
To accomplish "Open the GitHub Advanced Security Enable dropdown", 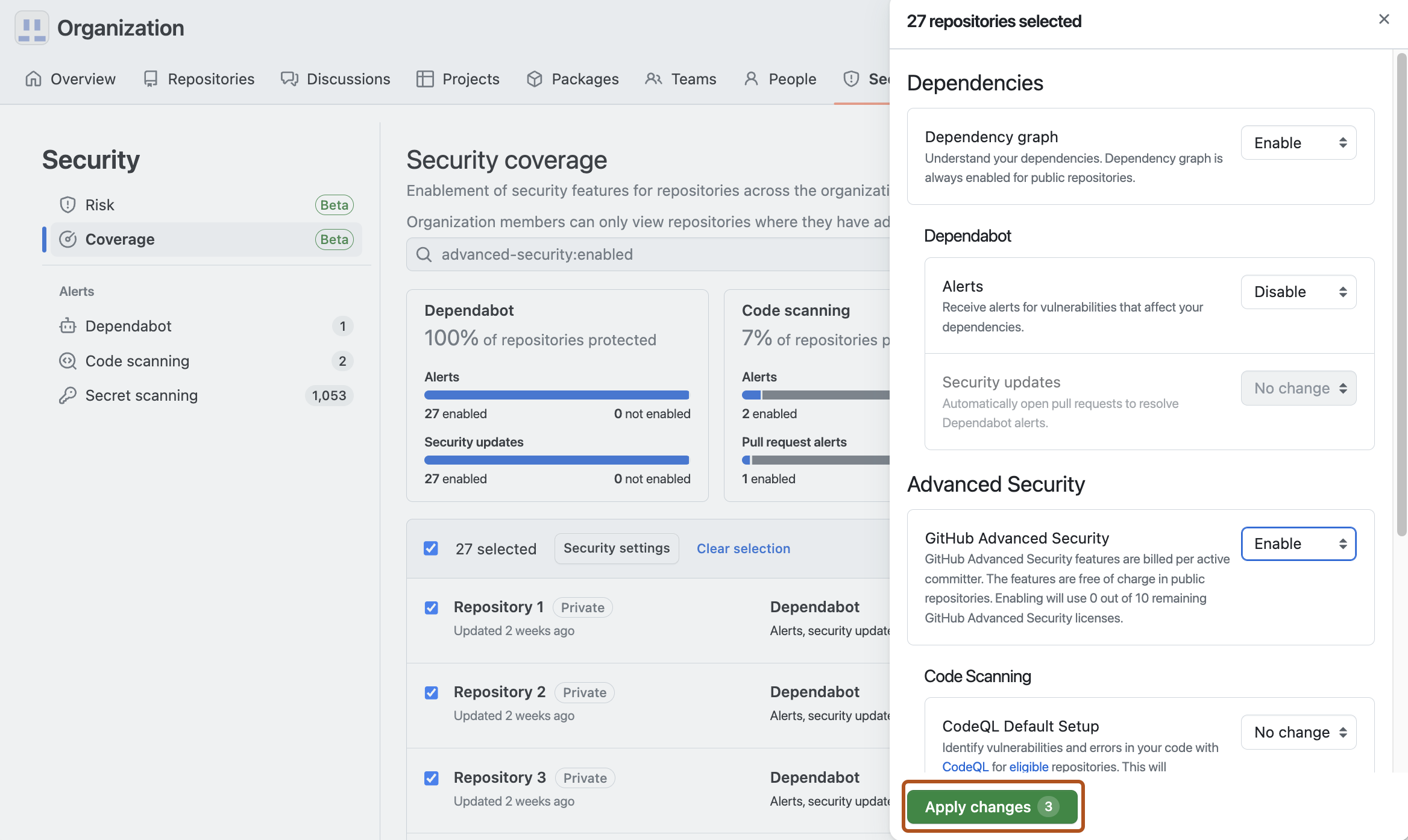I will tap(1298, 543).
